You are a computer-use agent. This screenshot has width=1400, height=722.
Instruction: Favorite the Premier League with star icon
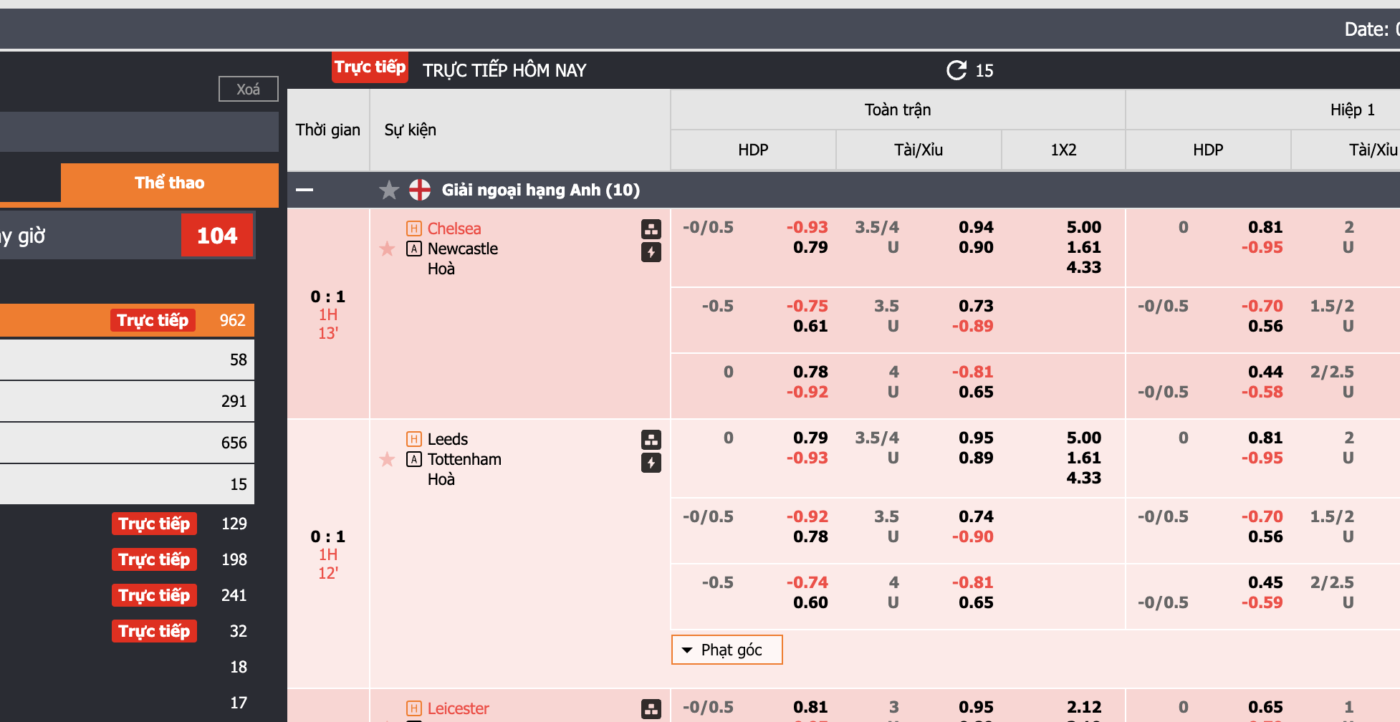(x=389, y=190)
